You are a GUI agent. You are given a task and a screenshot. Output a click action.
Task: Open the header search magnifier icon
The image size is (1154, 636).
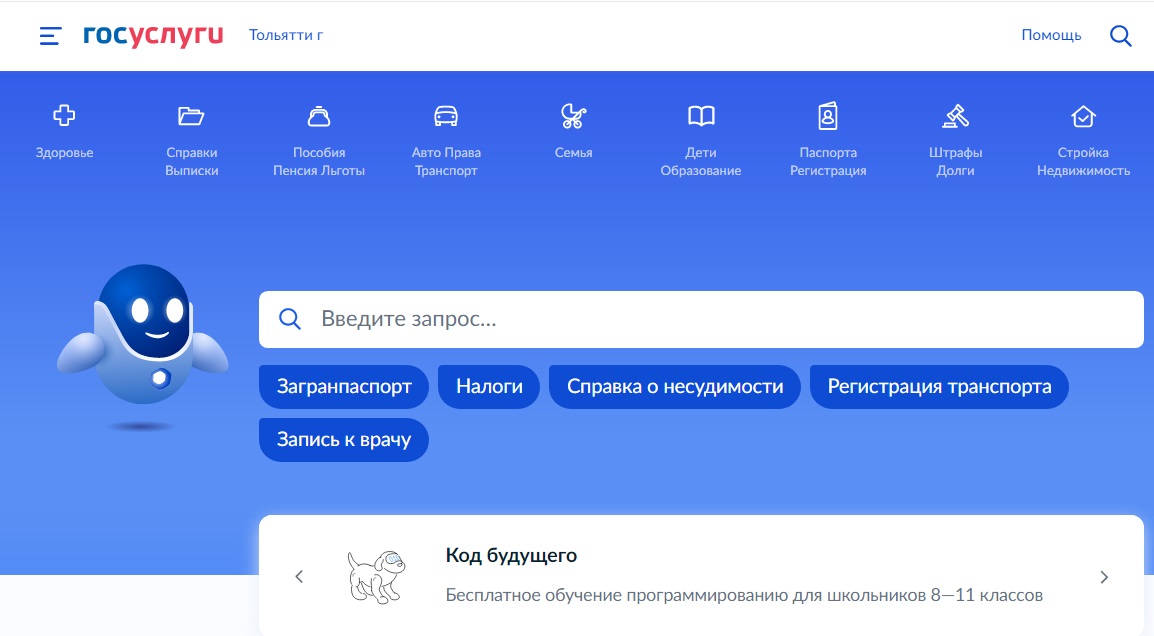[x=1120, y=35]
